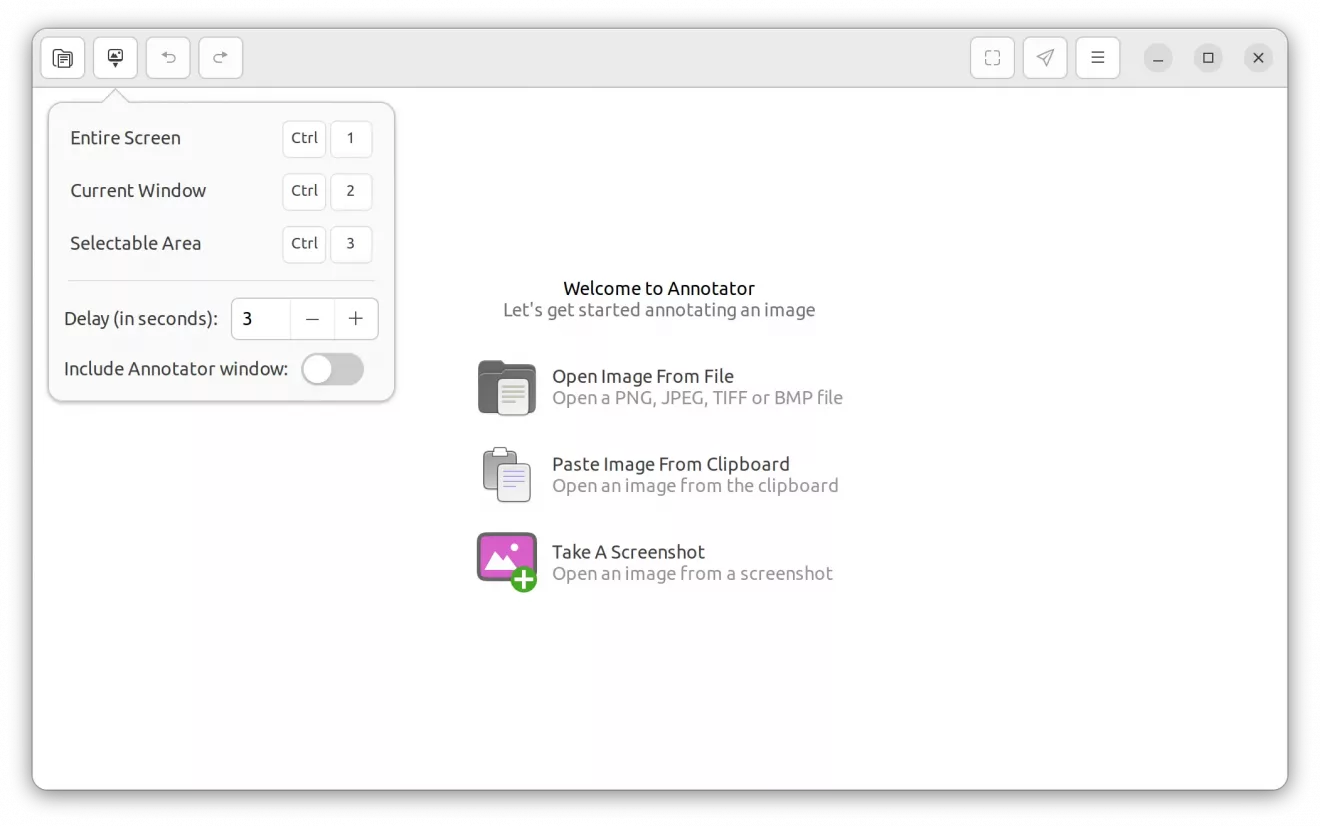Export the image via the paper plane icon
The image size is (1320, 826).
point(1045,58)
